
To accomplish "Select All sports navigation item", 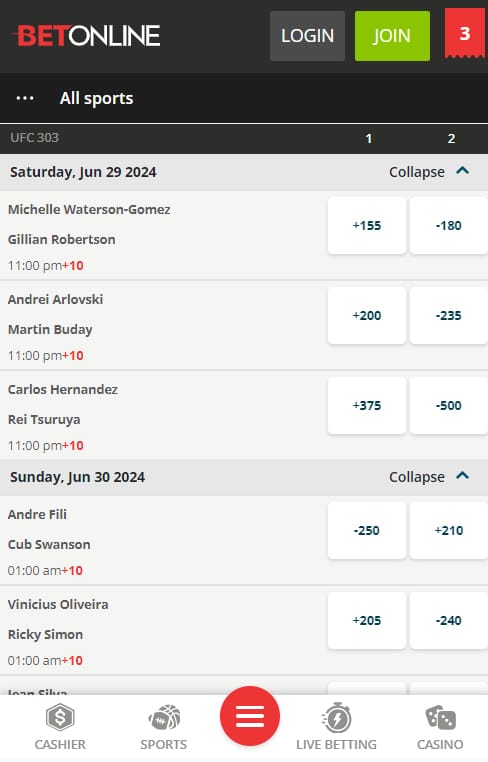I will [x=96, y=98].
